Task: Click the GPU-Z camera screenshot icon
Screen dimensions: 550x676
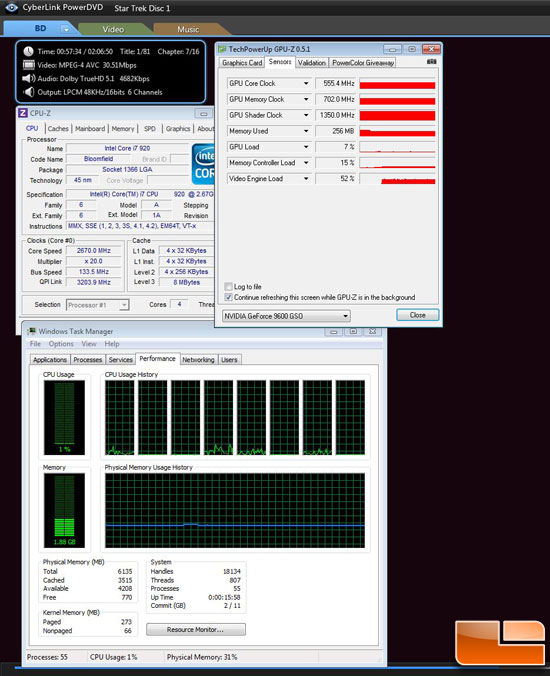Action: 431,62
